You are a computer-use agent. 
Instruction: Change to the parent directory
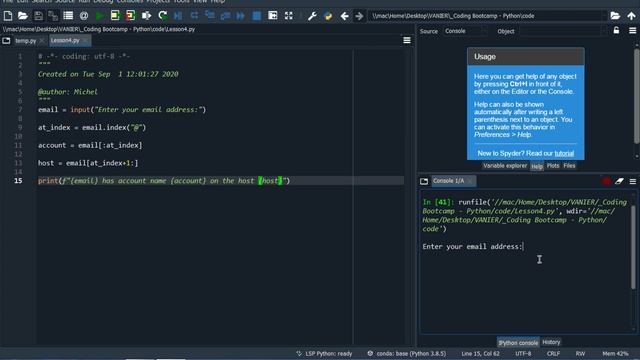pyautogui.click(x=631, y=16)
